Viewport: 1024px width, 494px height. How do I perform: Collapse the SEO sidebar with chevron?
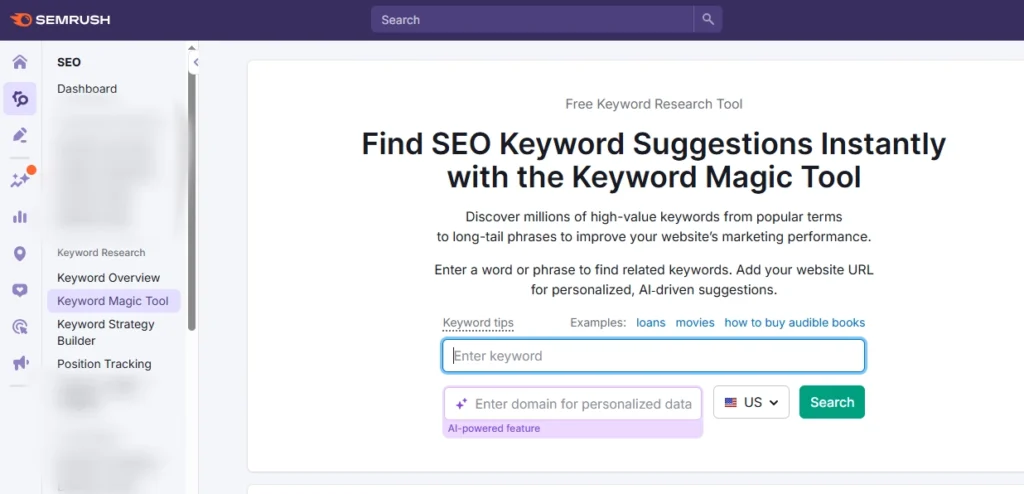[196, 62]
